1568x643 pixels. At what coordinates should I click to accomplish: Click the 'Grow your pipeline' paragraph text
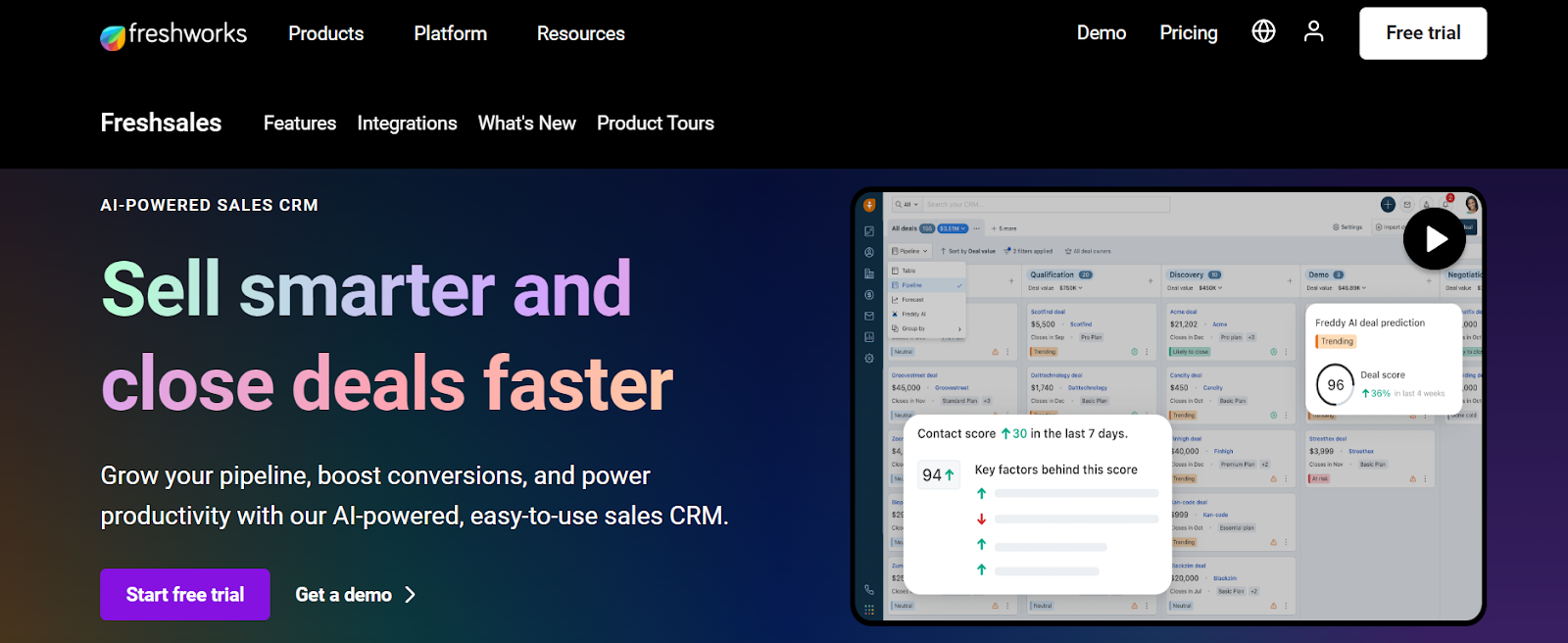pos(415,496)
